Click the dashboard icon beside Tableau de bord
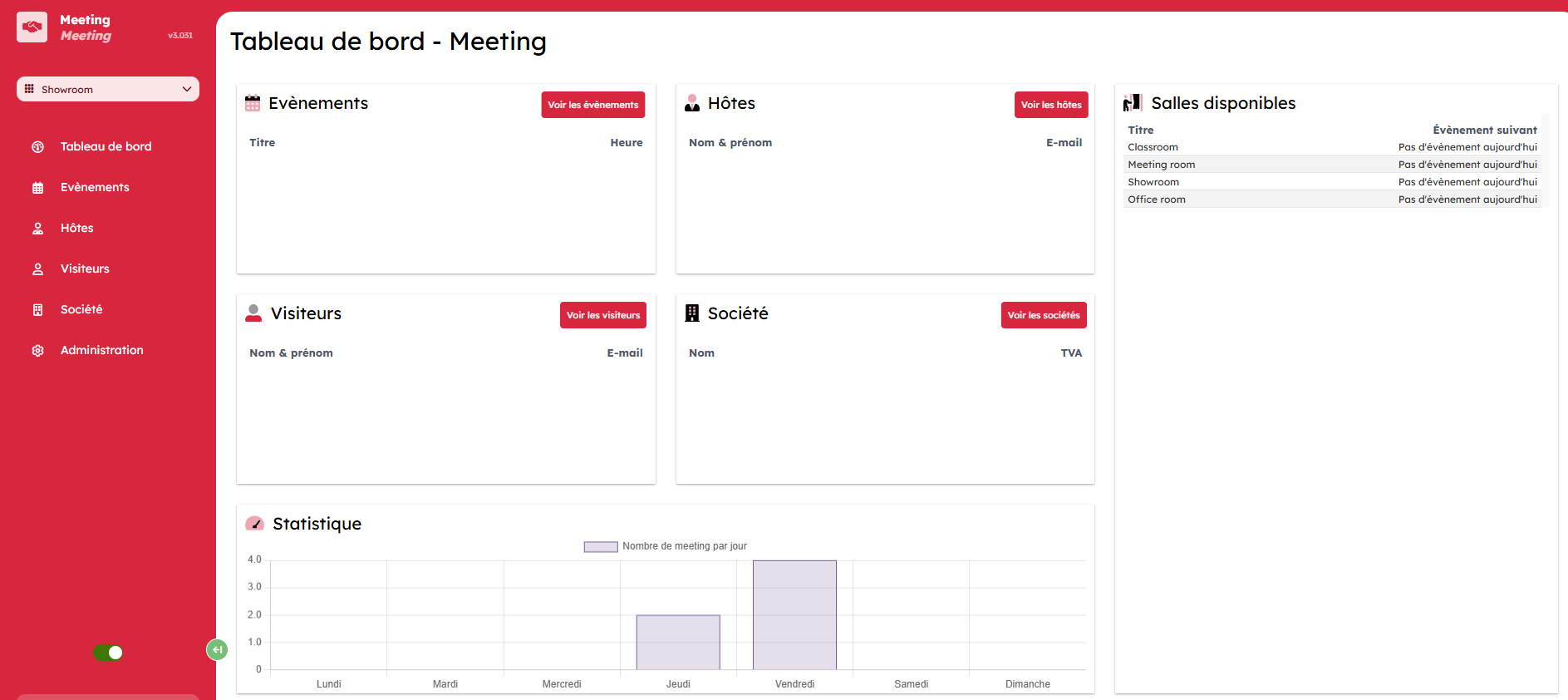1568x700 pixels. click(37, 147)
